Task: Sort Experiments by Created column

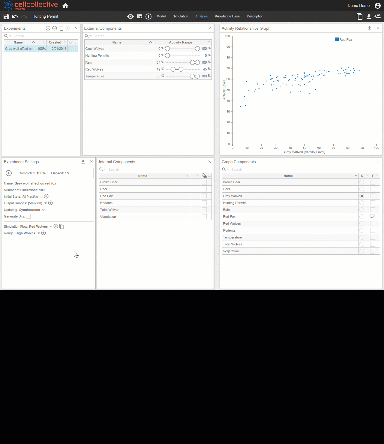Action: pyautogui.click(x=55, y=42)
